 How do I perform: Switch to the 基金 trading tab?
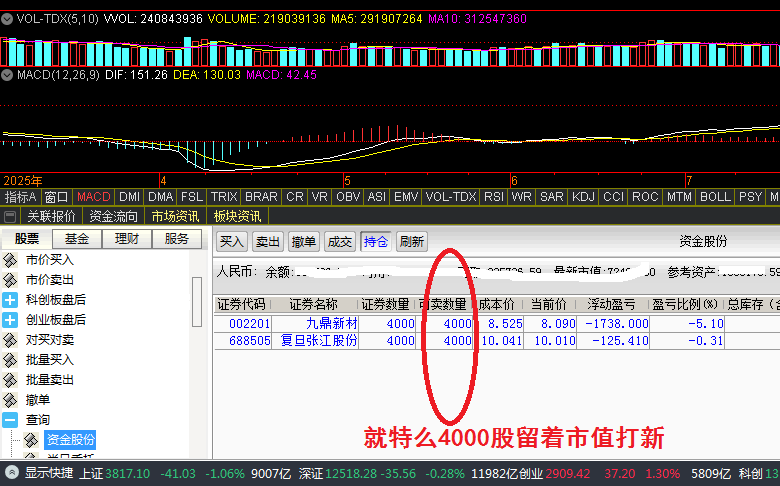(x=77, y=239)
